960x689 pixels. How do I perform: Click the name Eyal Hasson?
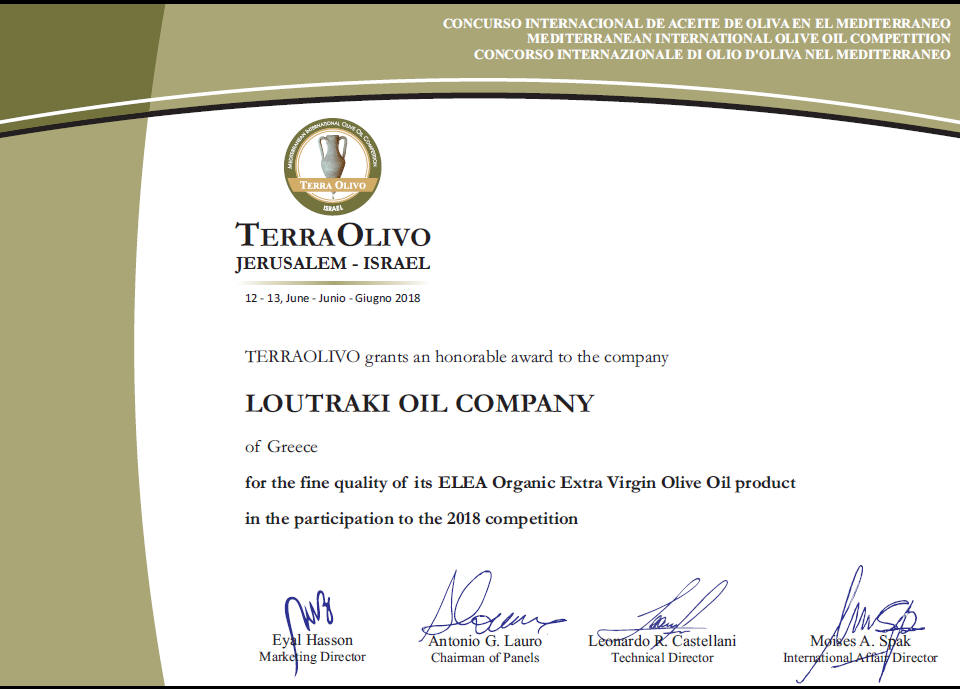pyautogui.click(x=312, y=640)
